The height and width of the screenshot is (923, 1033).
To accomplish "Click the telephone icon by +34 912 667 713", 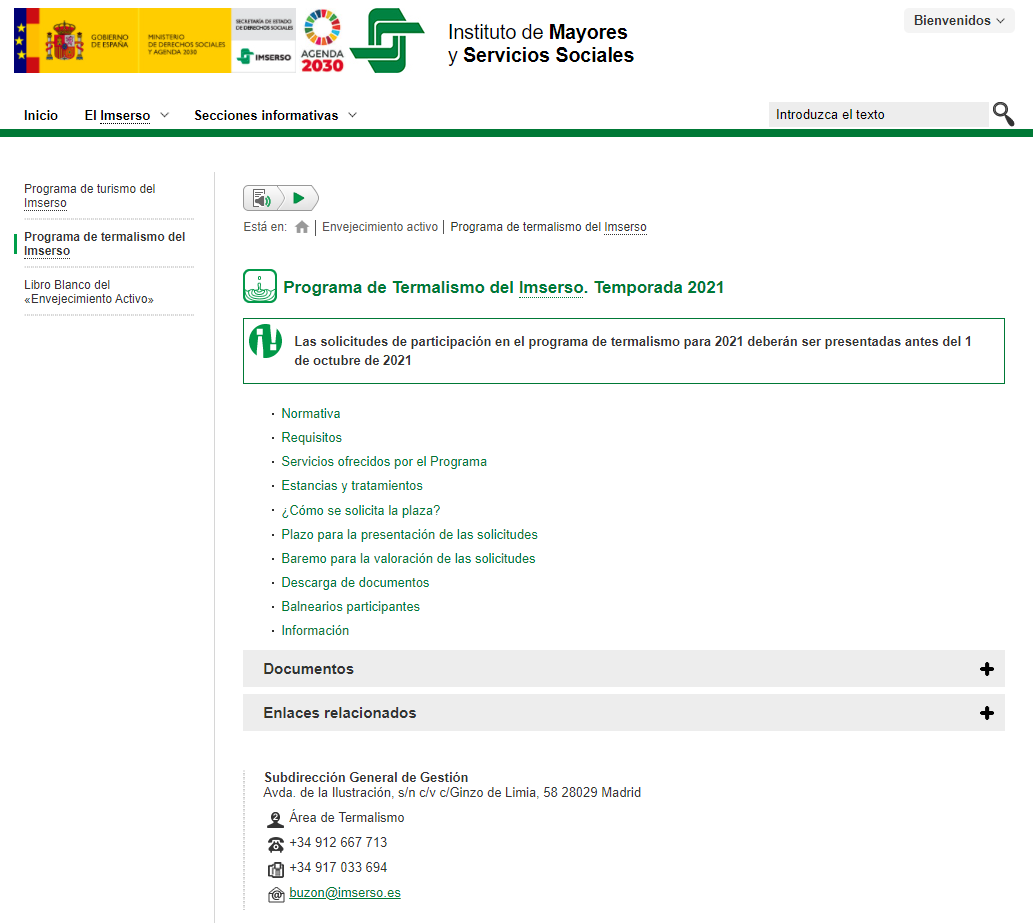I will pos(275,844).
